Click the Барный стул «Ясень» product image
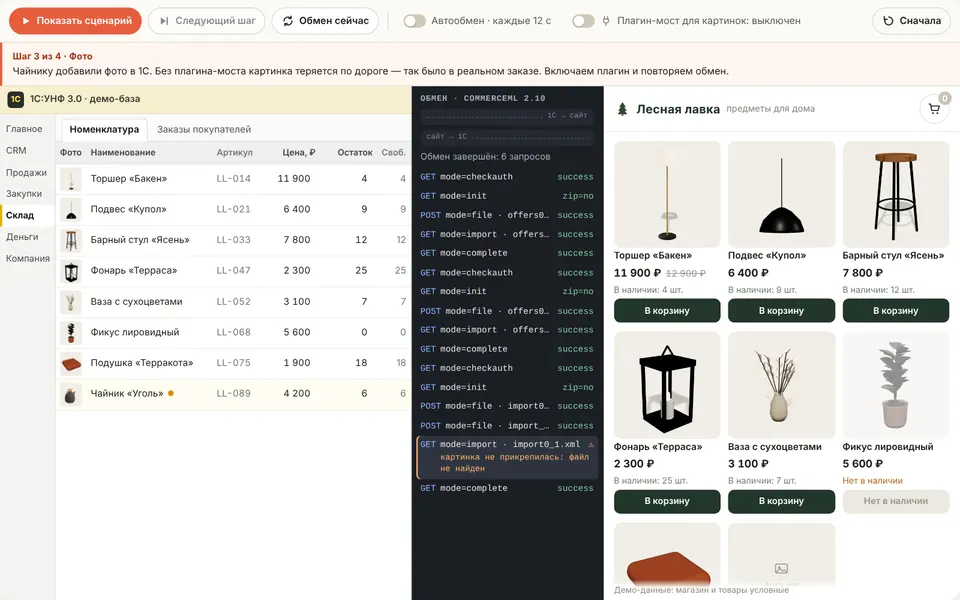Screen dimensions: 960x600 click(895, 194)
